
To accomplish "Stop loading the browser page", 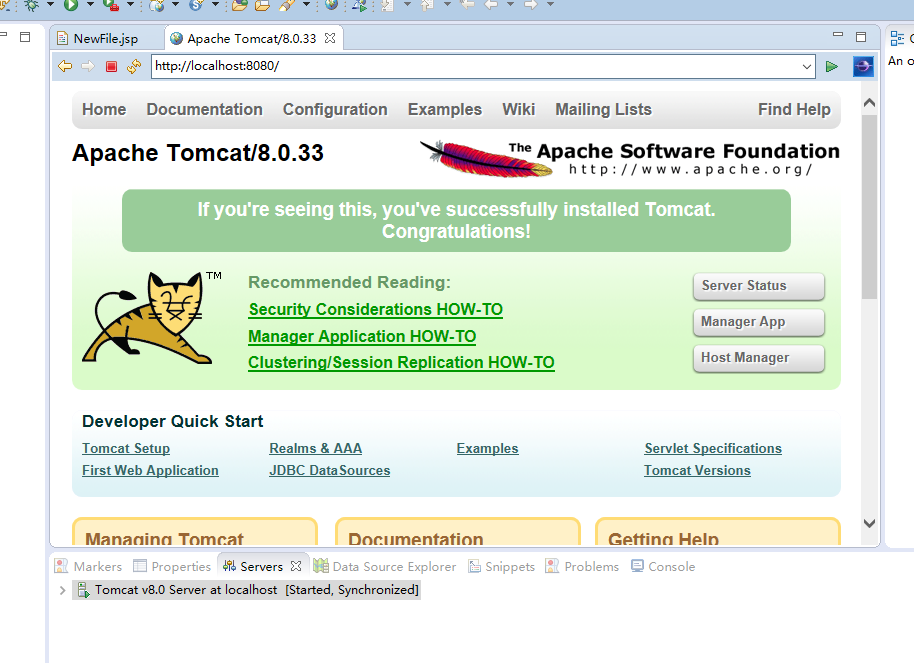I will 111,66.
